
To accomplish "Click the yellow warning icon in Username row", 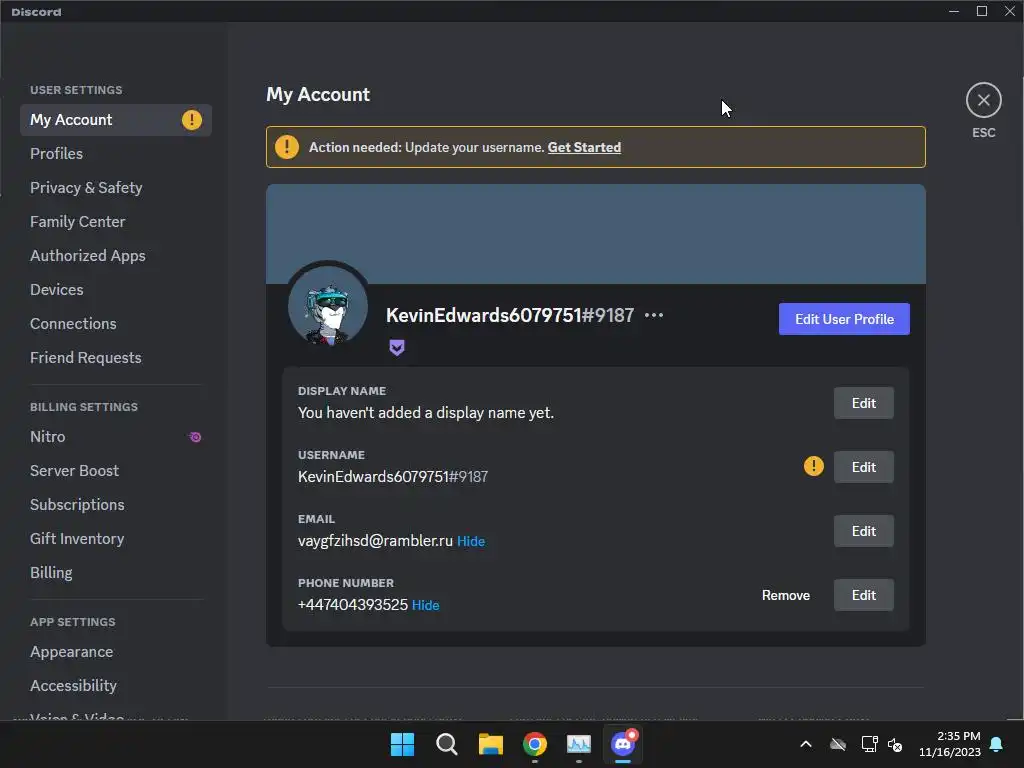I will click(x=813, y=466).
